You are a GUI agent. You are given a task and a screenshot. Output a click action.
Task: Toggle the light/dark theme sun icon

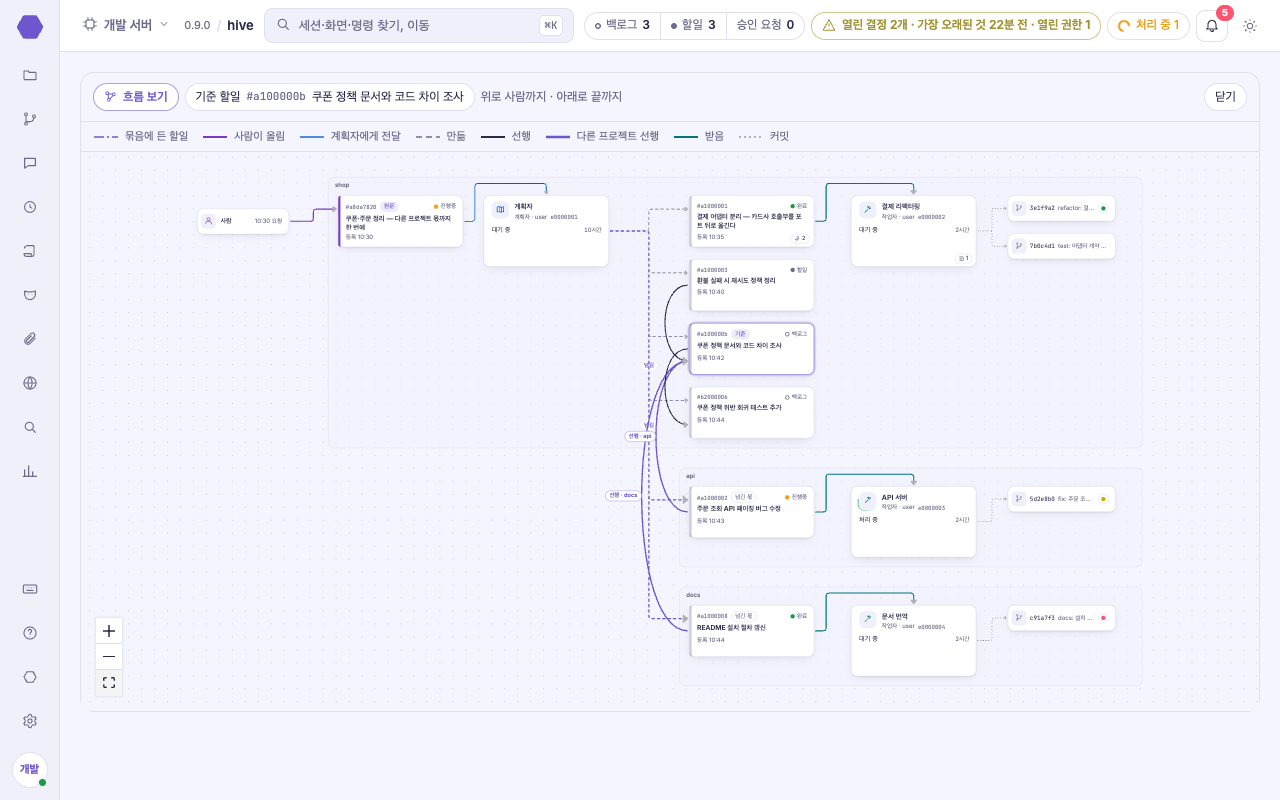(1250, 25)
